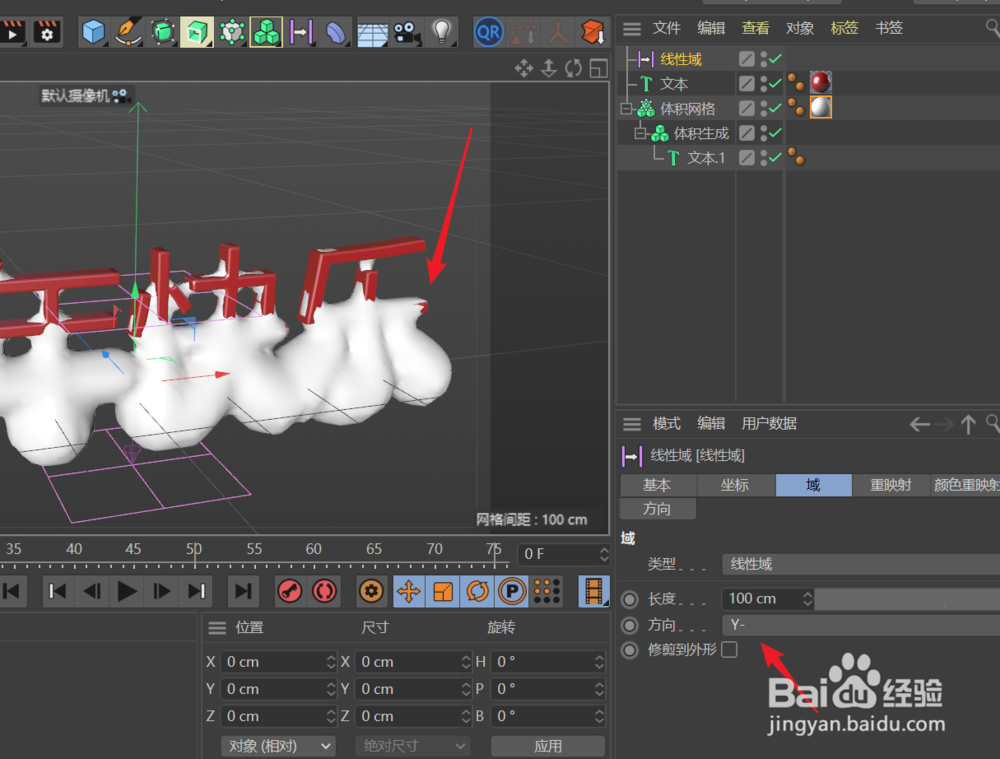Click the white material tag on 体积网格

(x=821, y=107)
